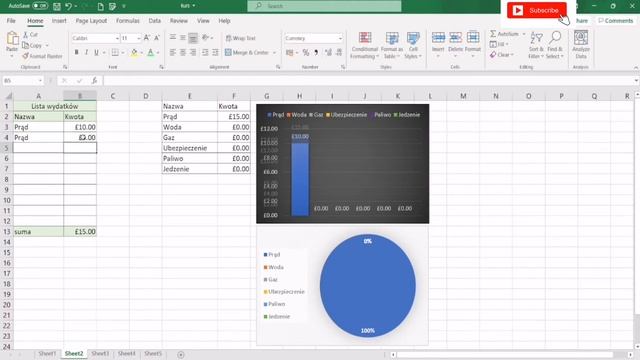Open Sort & Filter menu

coord(536,45)
